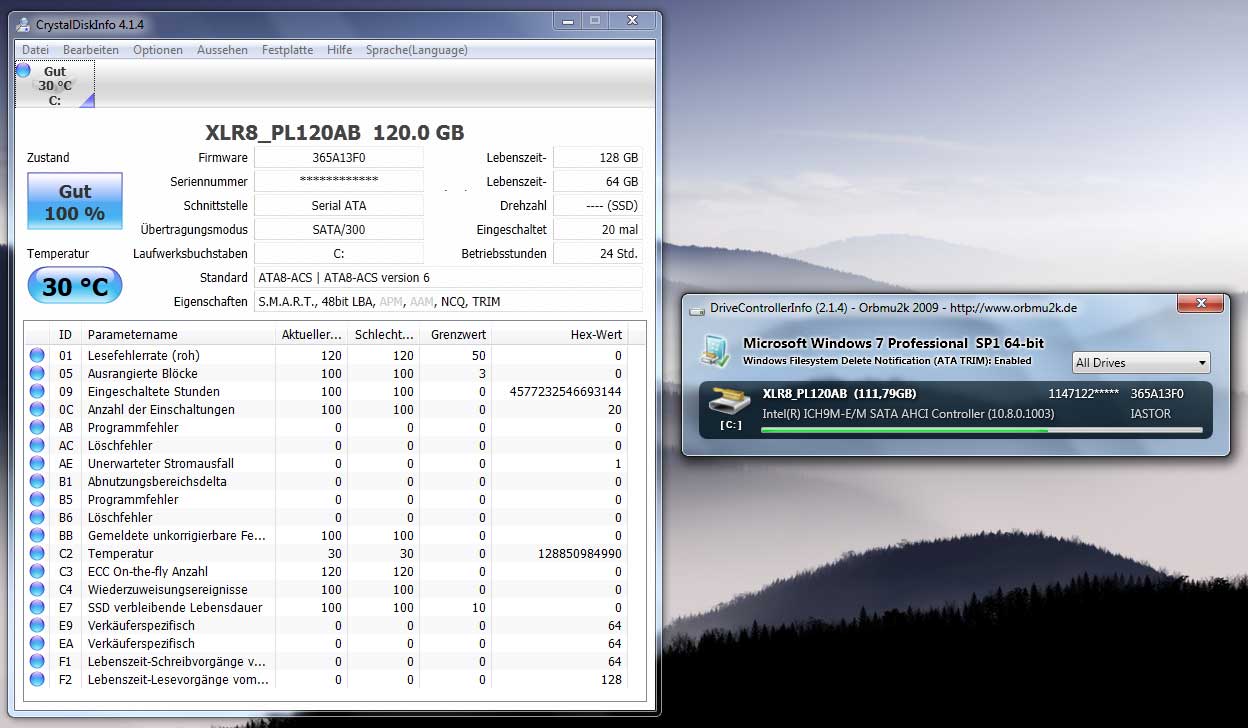Viewport: 1248px width, 728px height.
Task: Click the XLR8_PL120AB 120.0 GB heading
Action: (x=335, y=132)
